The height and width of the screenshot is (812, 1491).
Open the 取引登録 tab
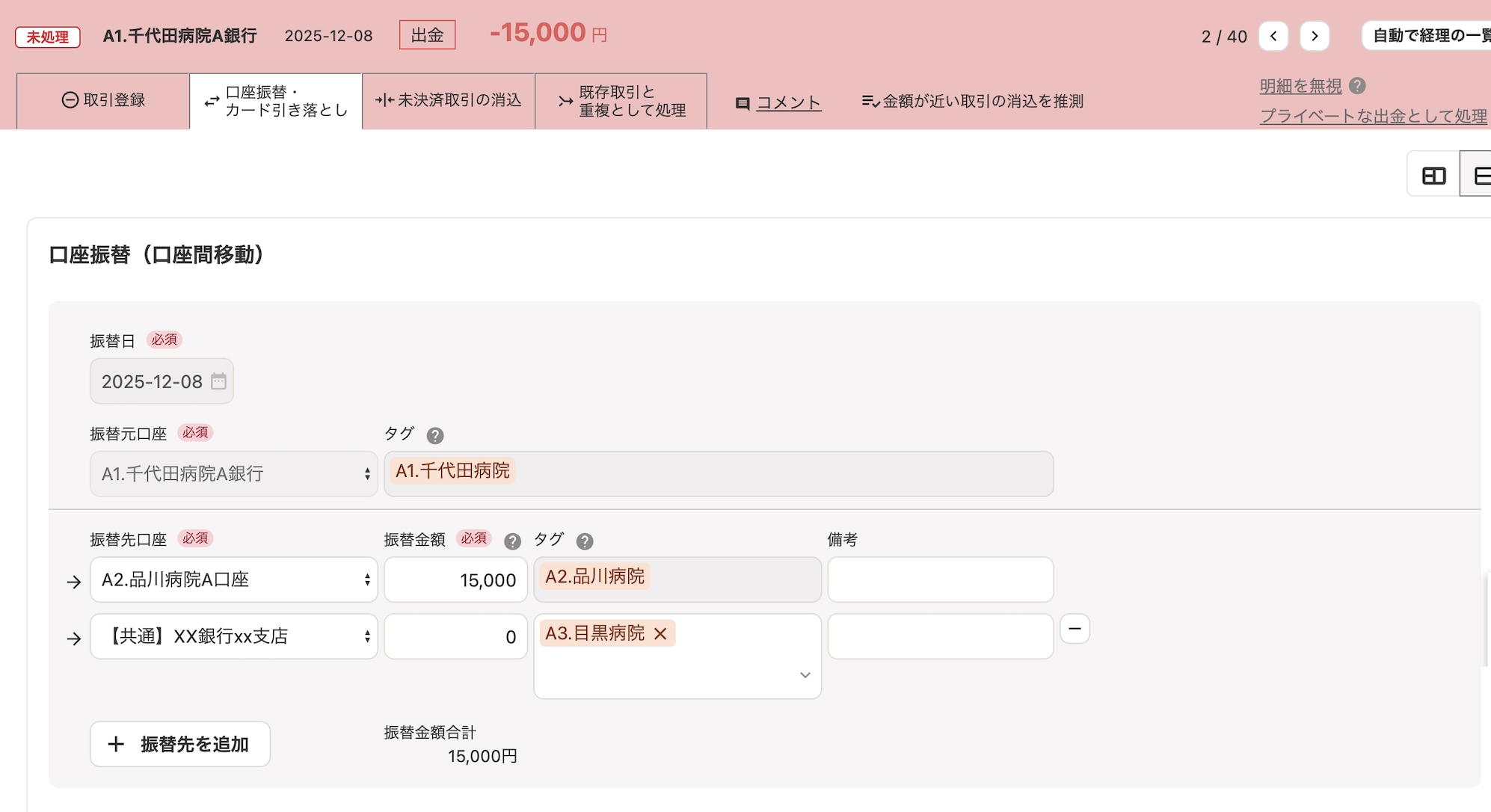point(103,101)
